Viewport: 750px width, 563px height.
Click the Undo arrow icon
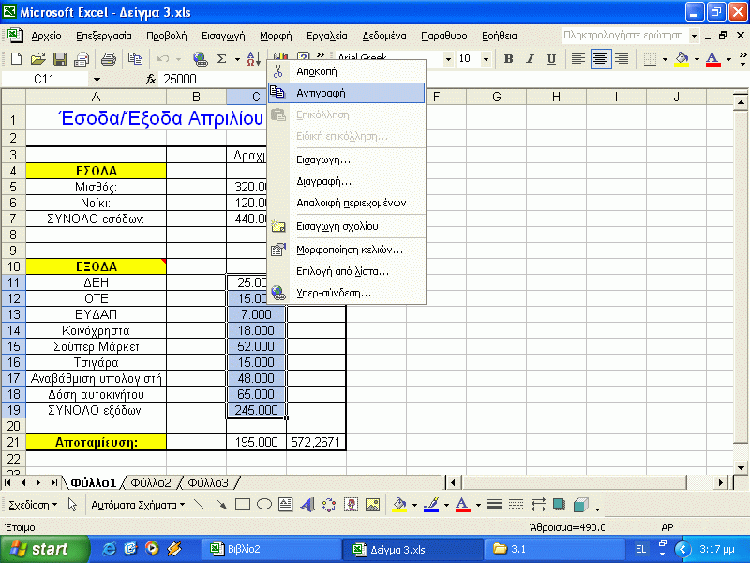(x=163, y=59)
